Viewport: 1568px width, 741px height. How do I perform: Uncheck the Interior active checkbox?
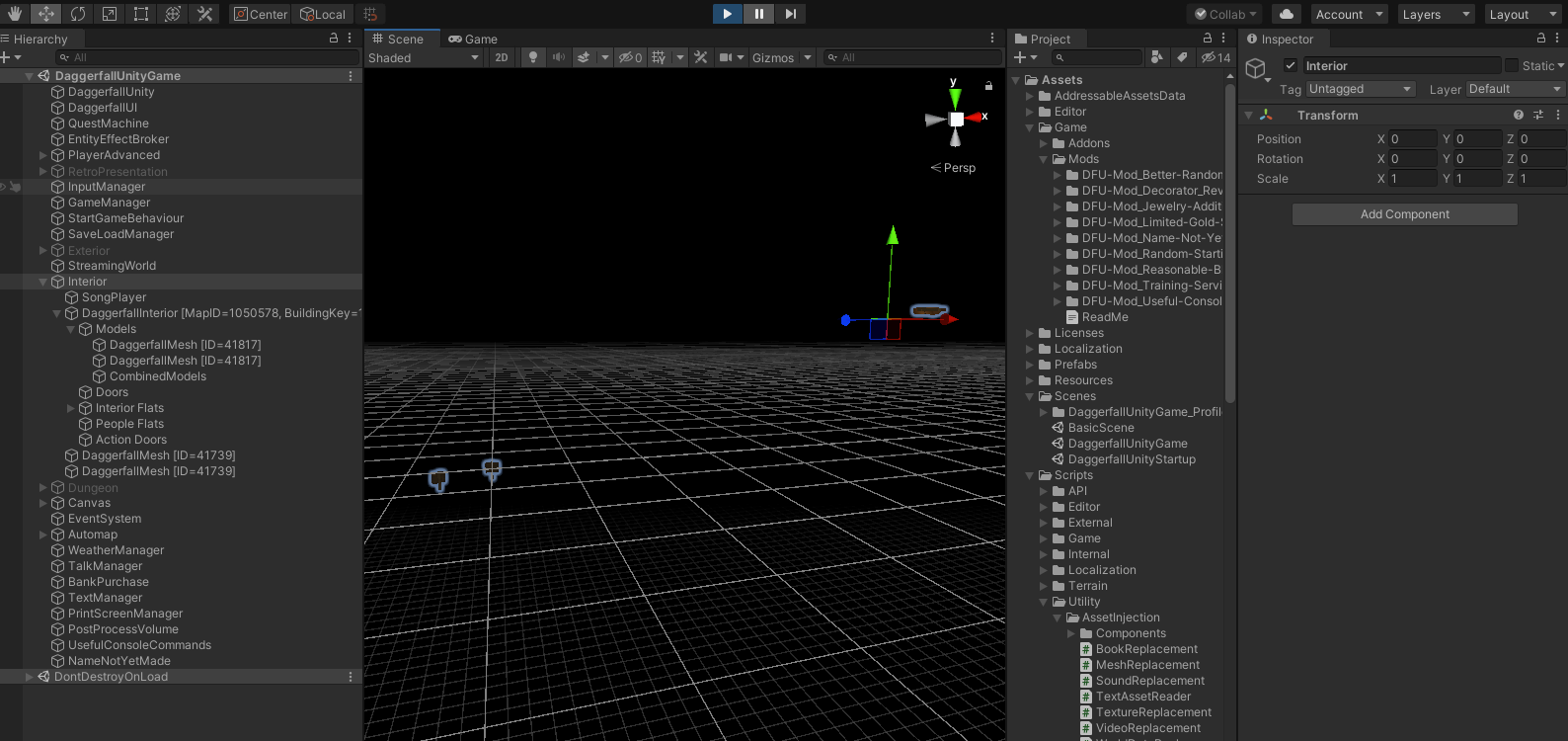1290,65
